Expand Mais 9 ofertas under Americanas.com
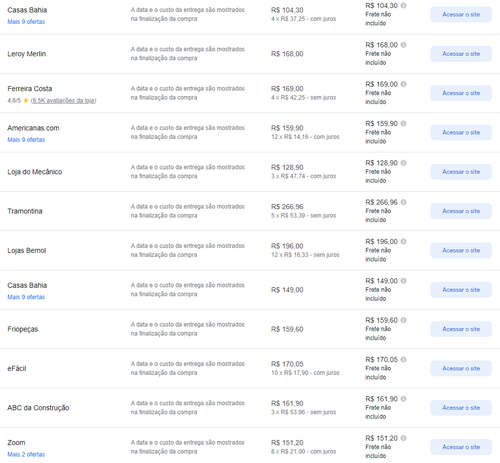Viewport: 500px width, 463px height. click(x=26, y=140)
